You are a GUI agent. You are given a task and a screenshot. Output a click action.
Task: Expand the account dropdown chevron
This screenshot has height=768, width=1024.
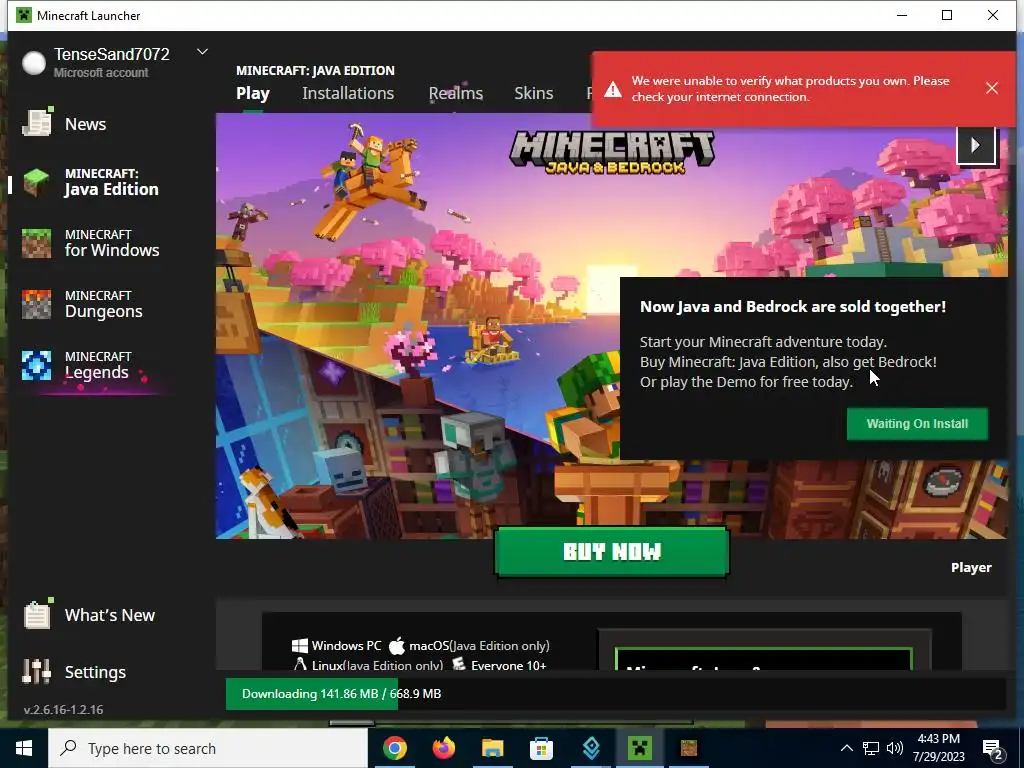[202, 52]
